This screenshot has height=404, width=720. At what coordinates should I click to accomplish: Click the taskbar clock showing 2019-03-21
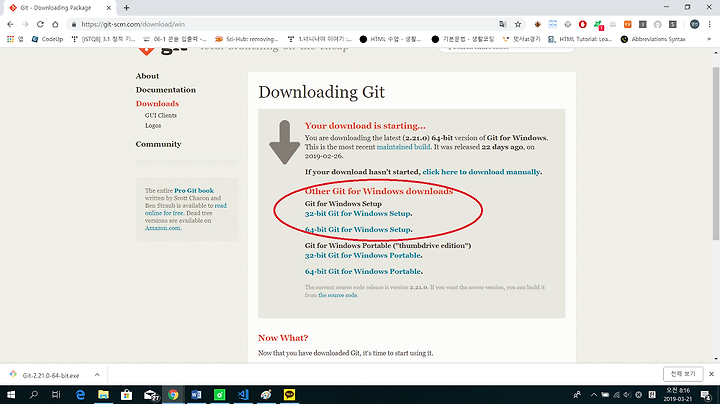coord(678,395)
